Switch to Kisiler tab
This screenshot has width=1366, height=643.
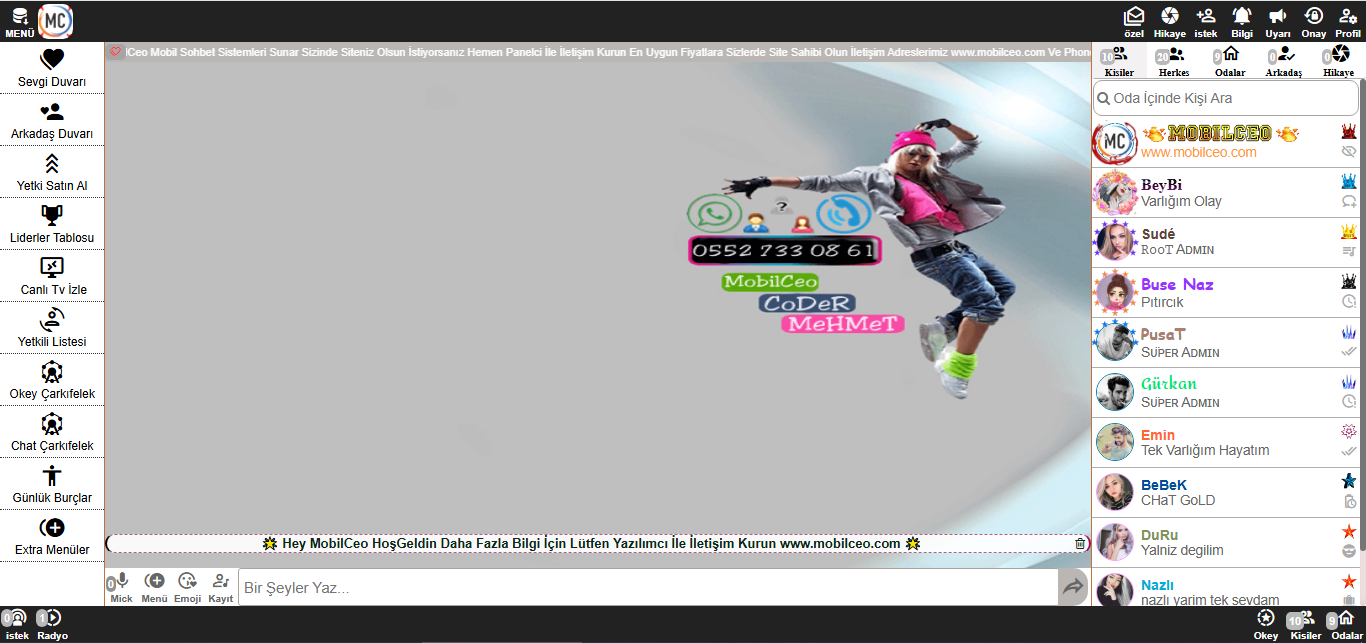1118,61
